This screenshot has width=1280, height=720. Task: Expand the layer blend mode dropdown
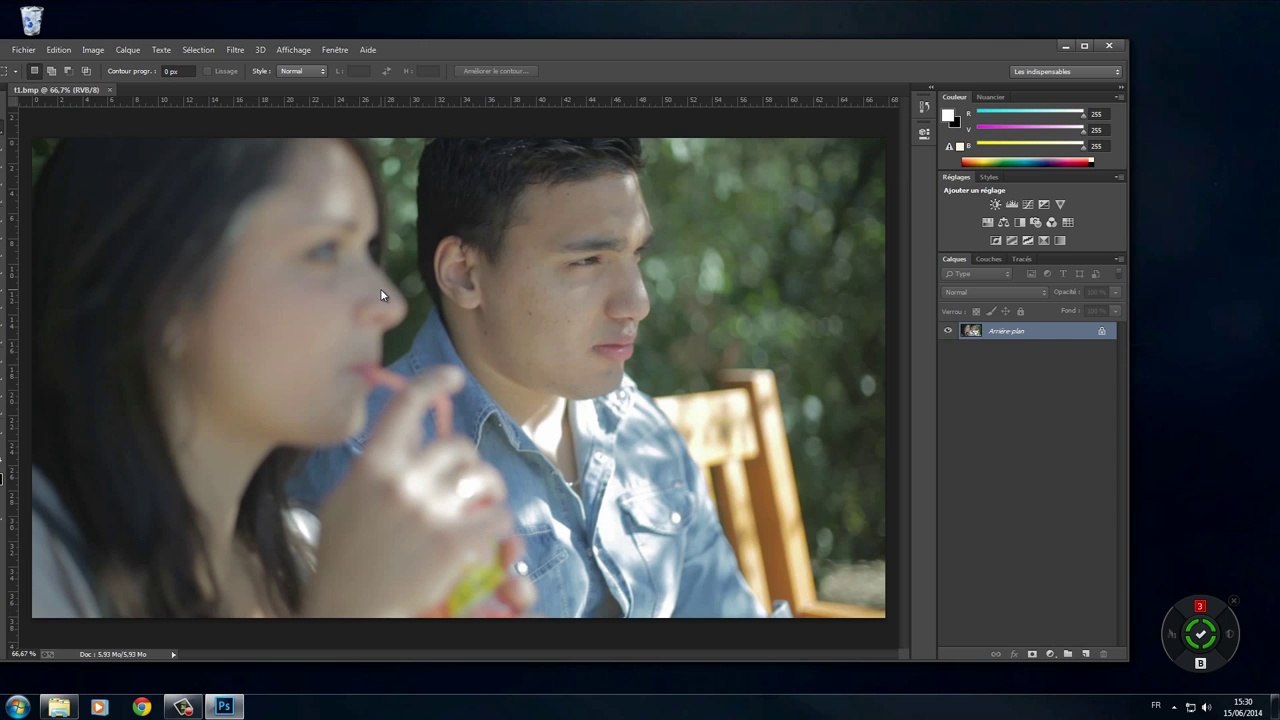tap(995, 292)
